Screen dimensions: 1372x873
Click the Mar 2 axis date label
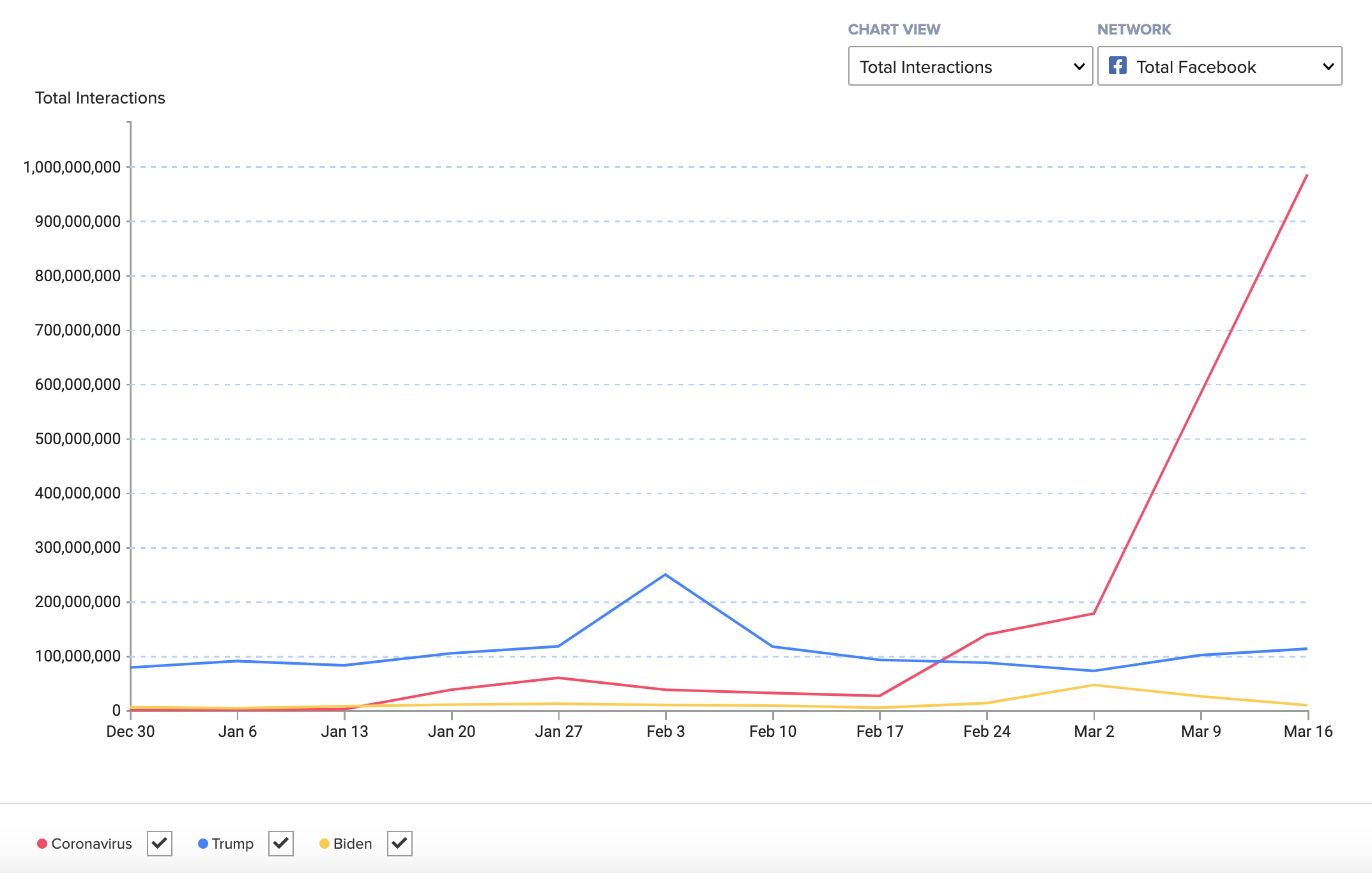pos(1094,732)
